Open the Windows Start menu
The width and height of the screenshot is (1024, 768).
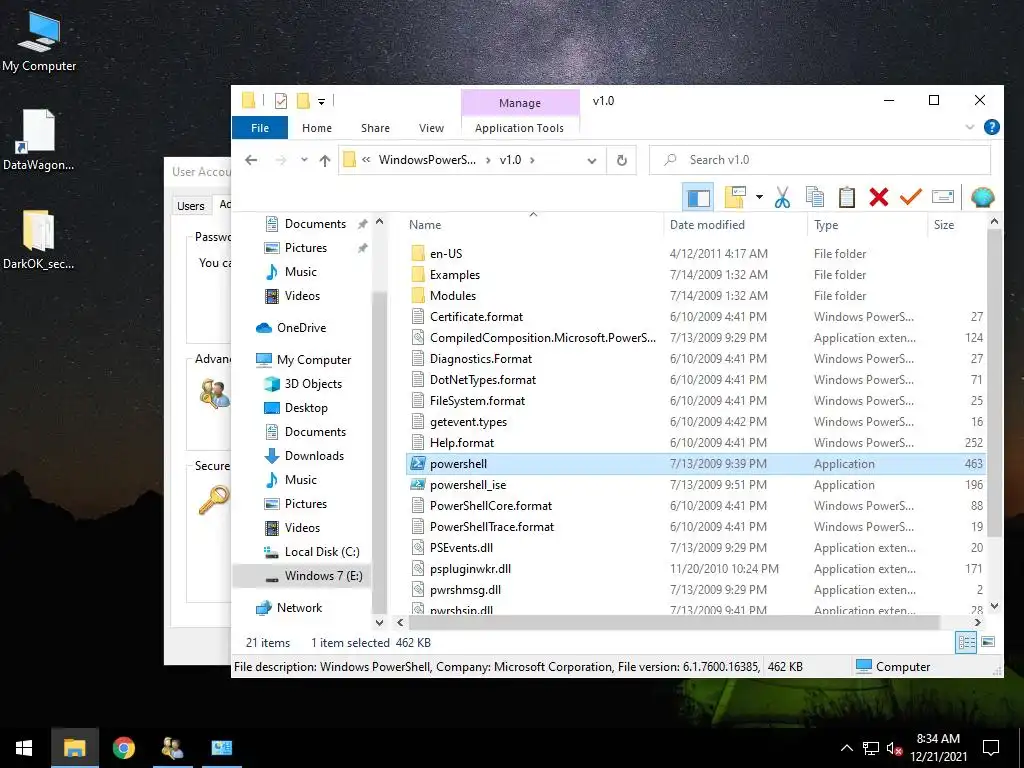tap(24, 748)
